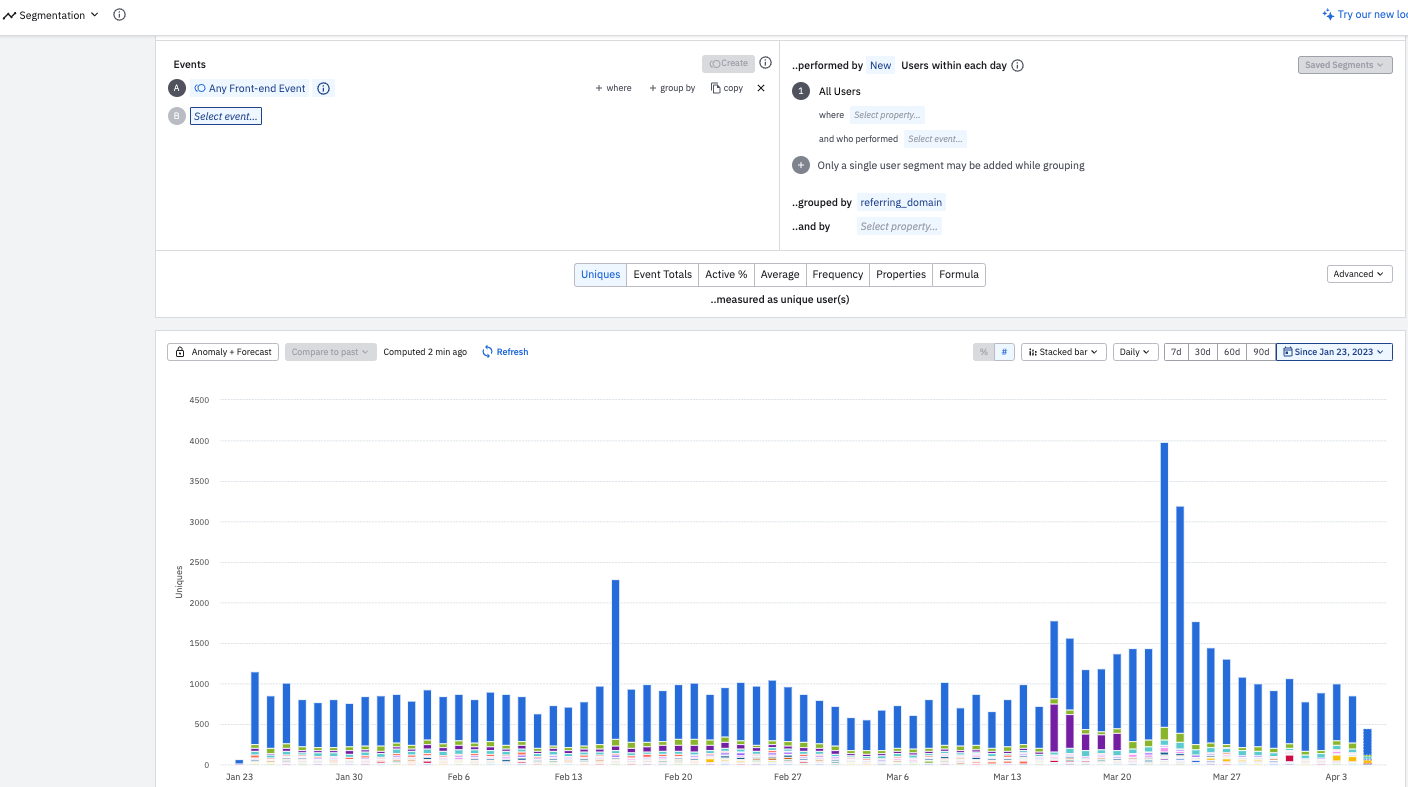This screenshot has height=787, width=1408.
Task: Switch to the Event Totals tab
Action: click(x=662, y=274)
